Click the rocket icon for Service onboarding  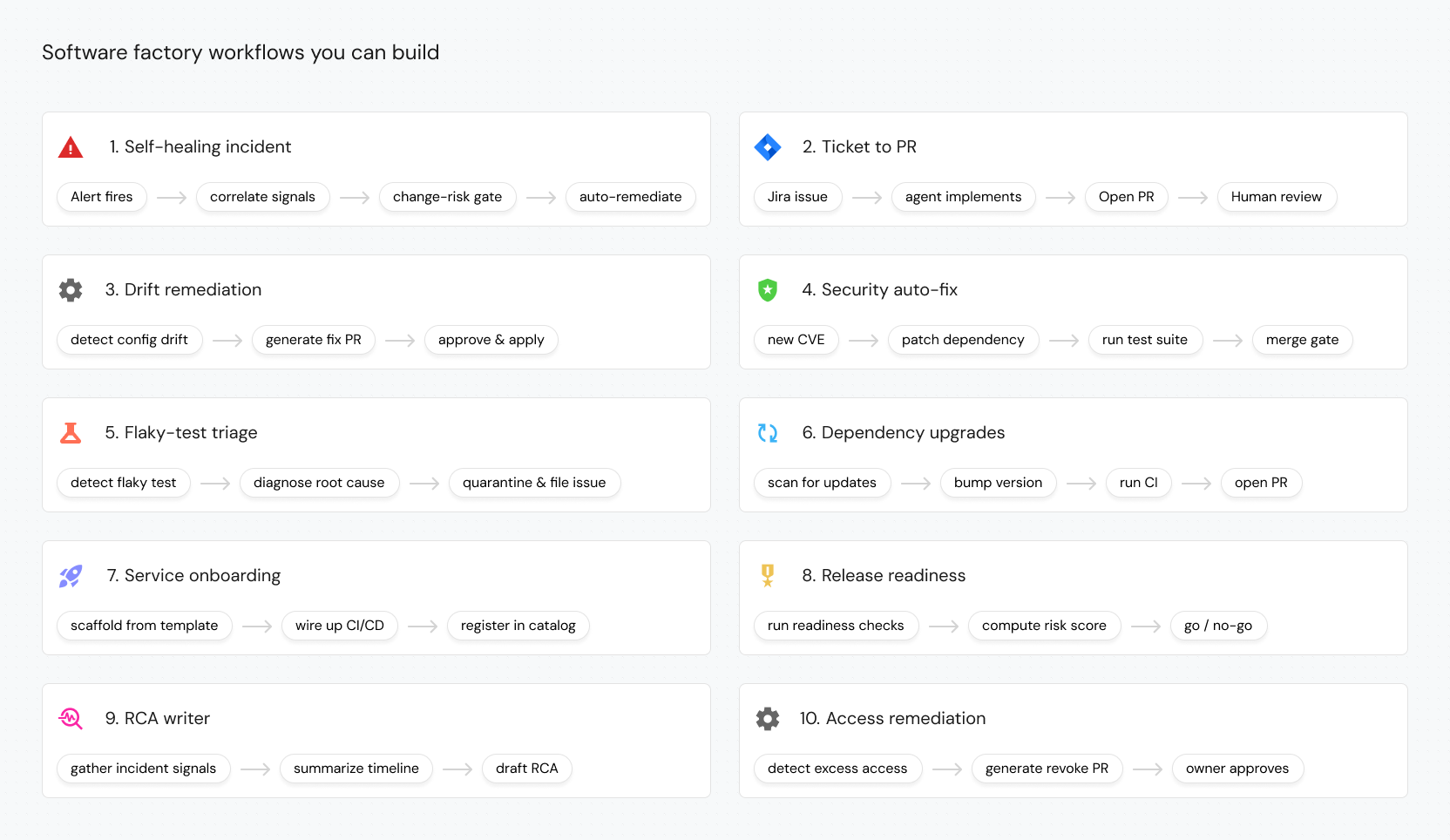[71, 576]
